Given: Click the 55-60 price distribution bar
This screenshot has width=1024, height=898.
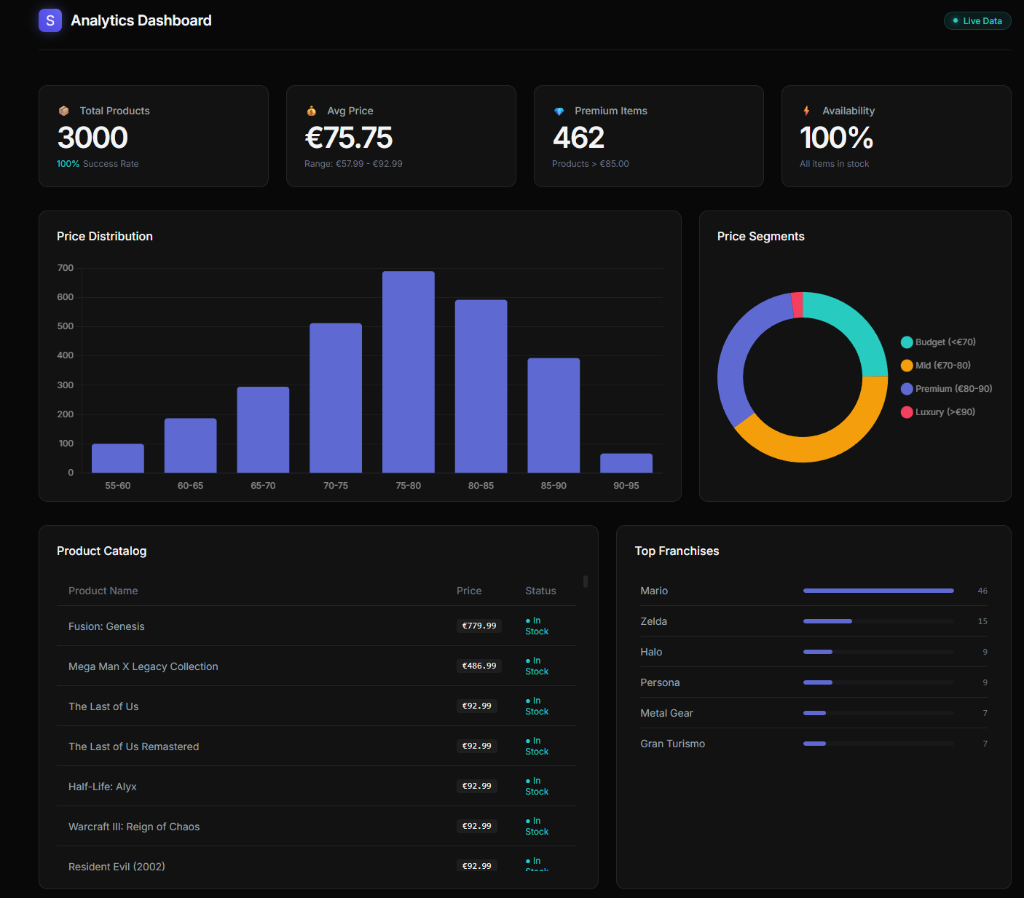Looking at the screenshot, I should [x=118, y=458].
